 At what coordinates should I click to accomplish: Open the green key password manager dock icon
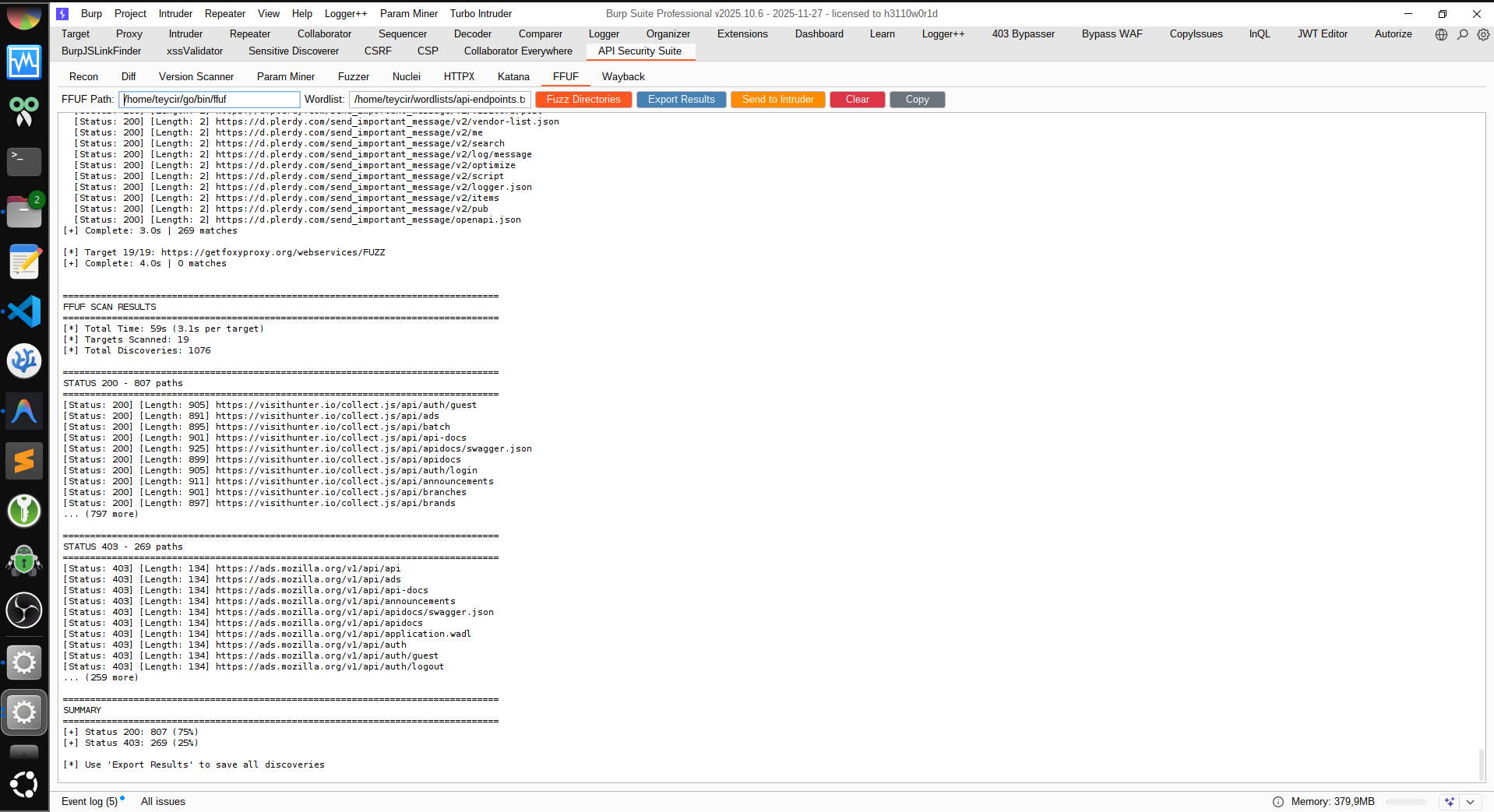point(24,511)
